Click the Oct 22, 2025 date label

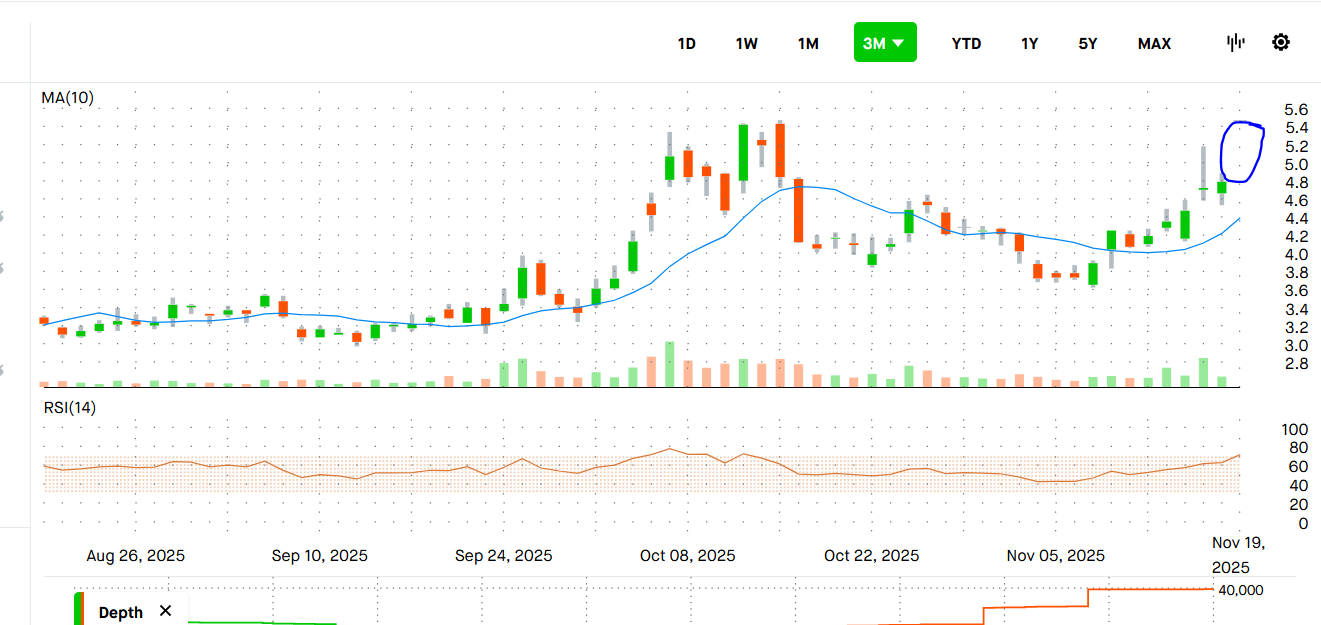(x=872, y=555)
